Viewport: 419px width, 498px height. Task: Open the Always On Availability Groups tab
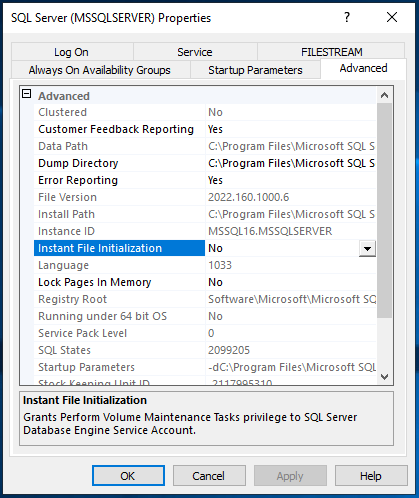click(x=100, y=70)
